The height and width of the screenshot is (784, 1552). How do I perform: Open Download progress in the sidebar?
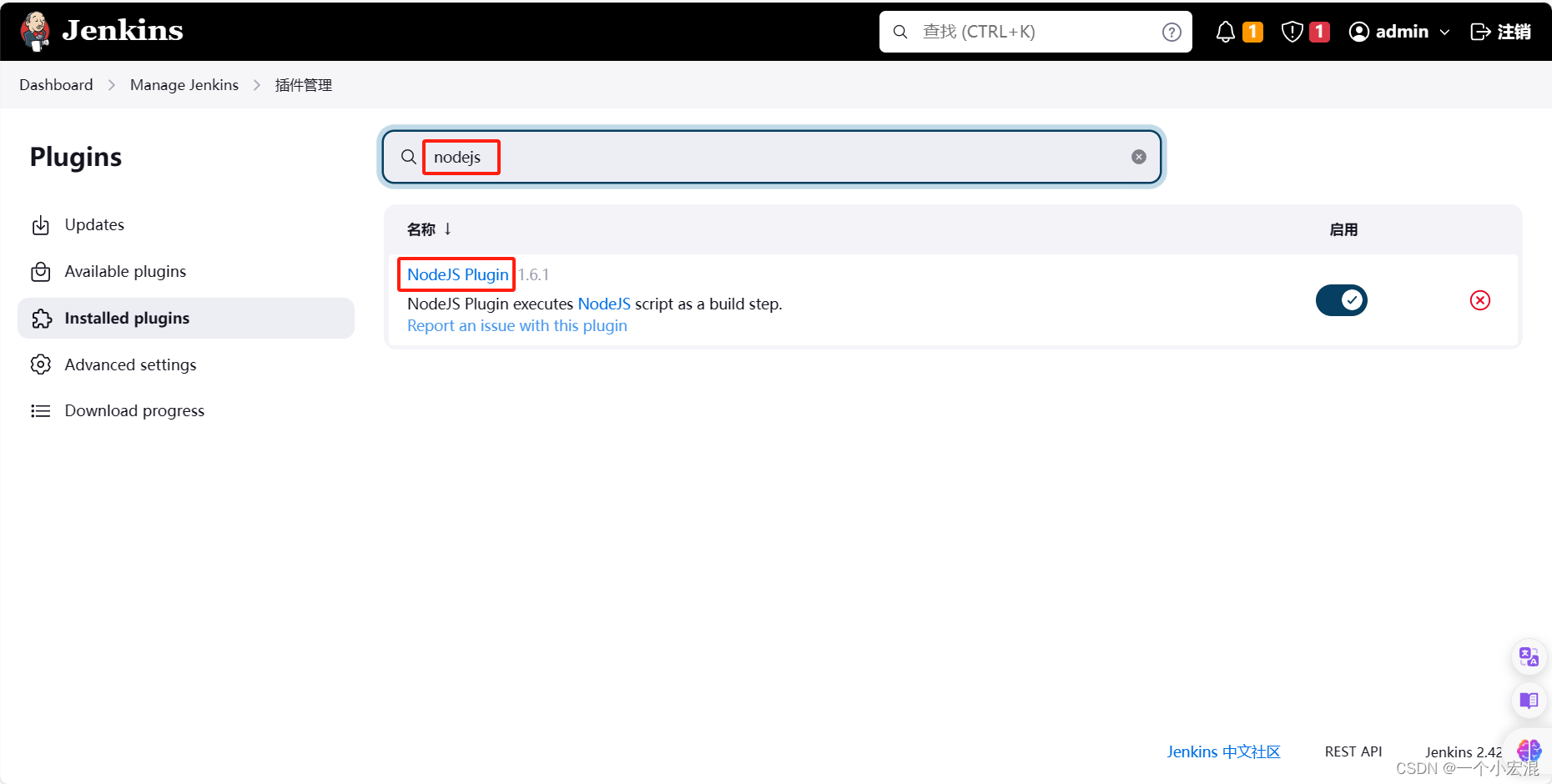[x=134, y=410]
